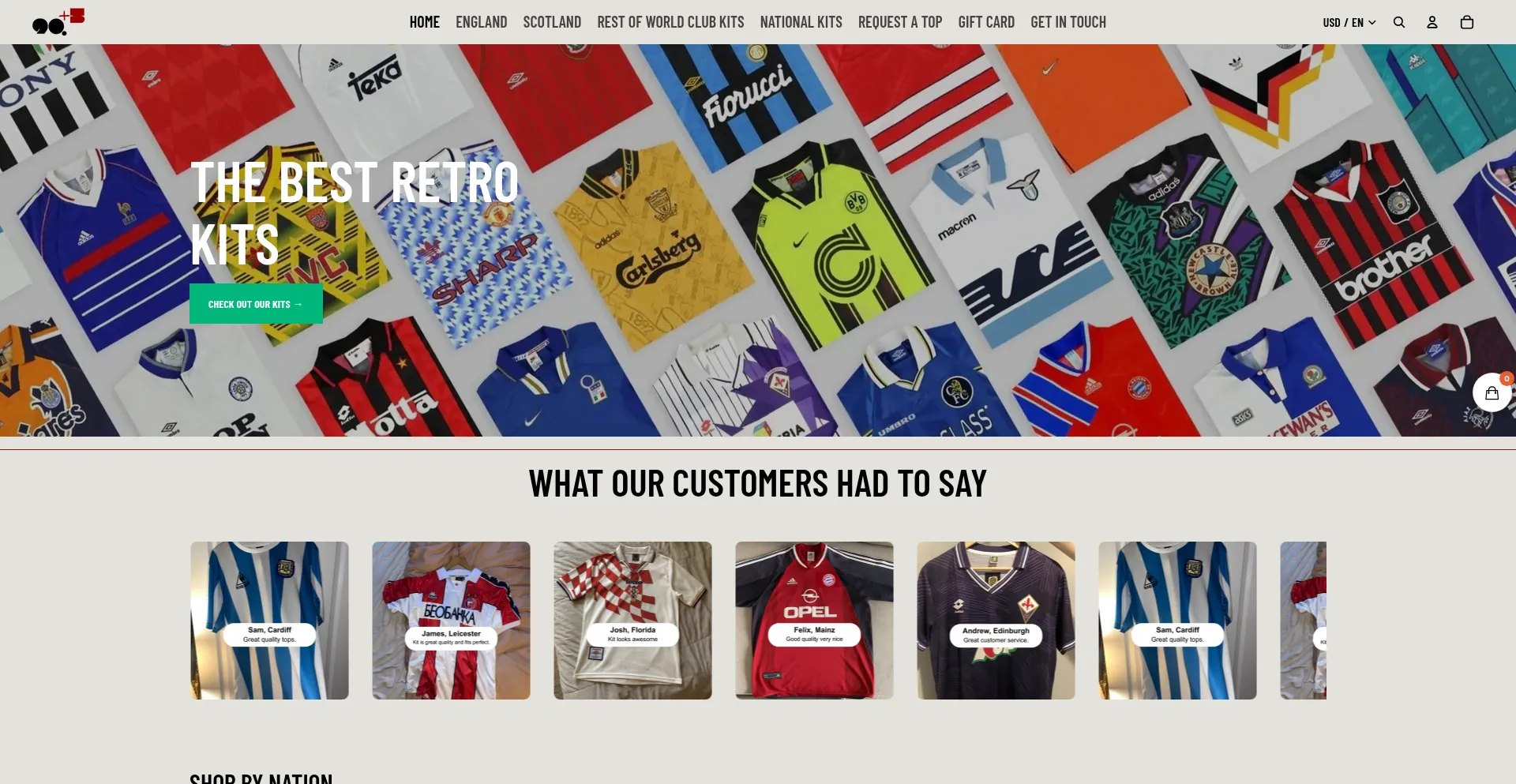Viewport: 1516px width, 784px height.
Task: Go to the Home menu item
Action: click(425, 22)
